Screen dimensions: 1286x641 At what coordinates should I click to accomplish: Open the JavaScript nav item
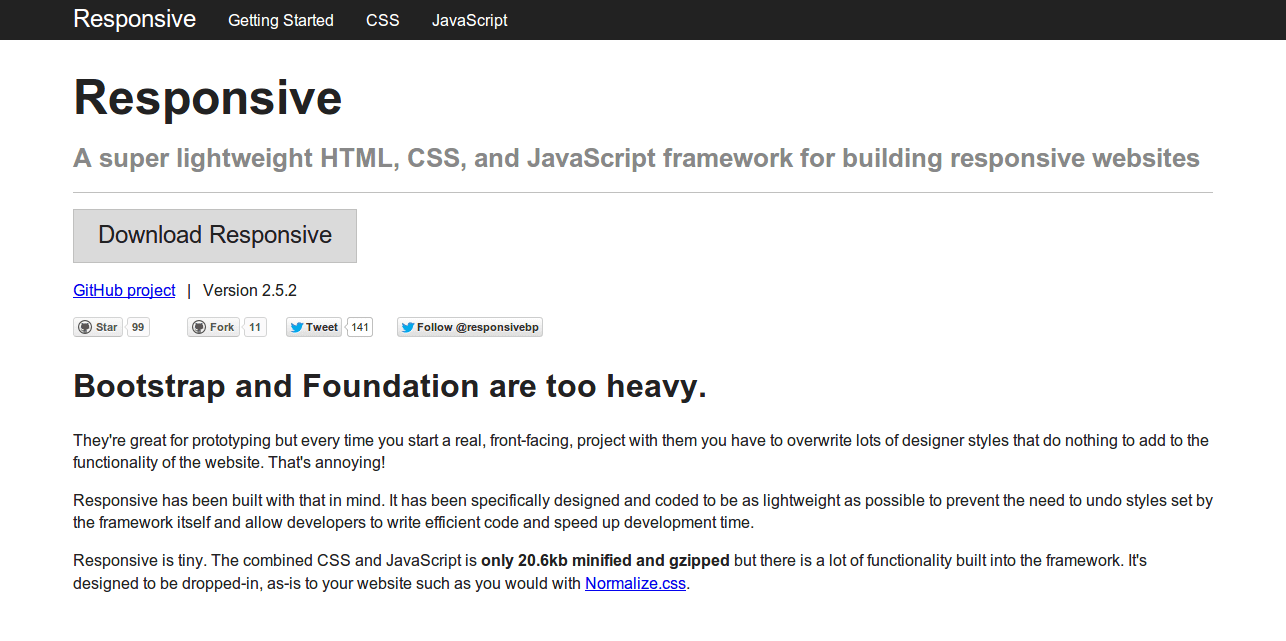(x=470, y=20)
